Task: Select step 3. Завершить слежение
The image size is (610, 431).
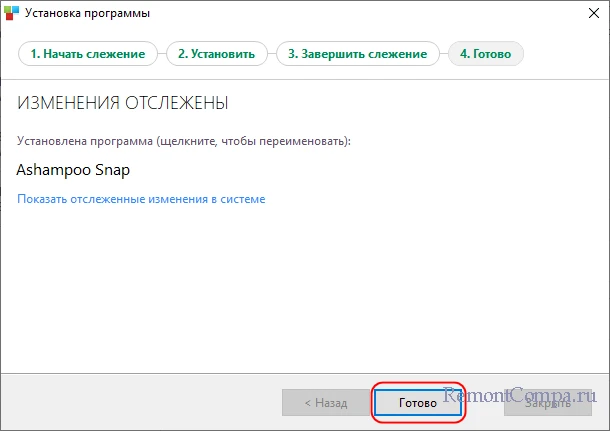Action: tap(358, 54)
